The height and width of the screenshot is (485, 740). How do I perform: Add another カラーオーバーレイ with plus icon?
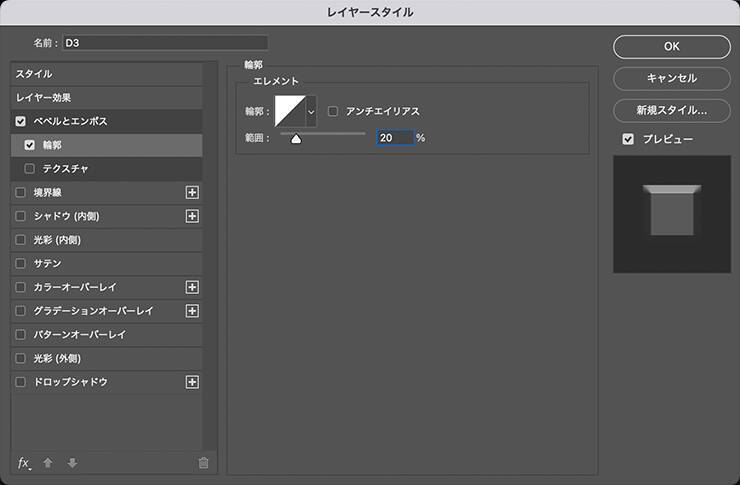[x=193, y=287]
